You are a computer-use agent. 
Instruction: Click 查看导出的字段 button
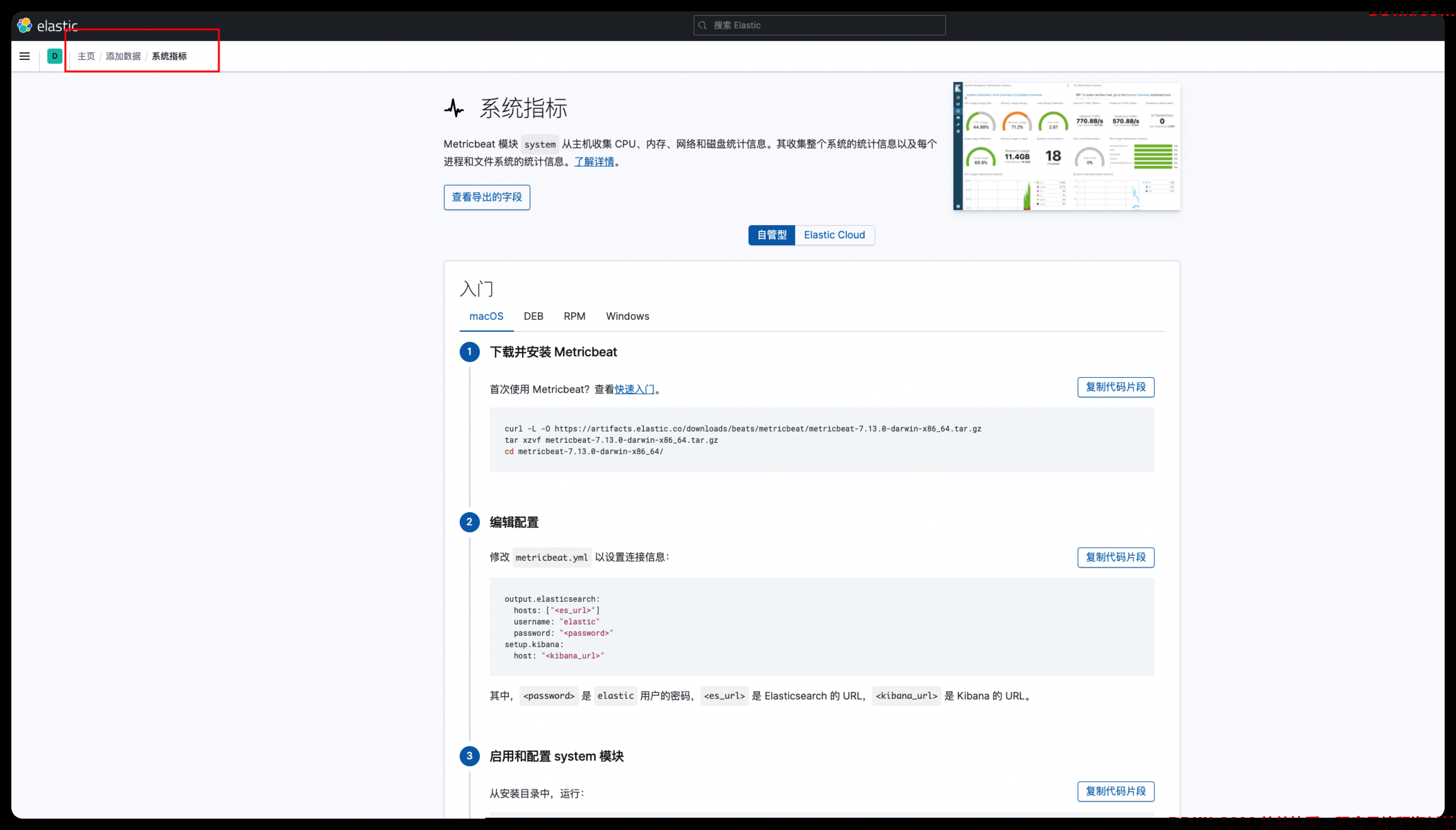(487, 197)
